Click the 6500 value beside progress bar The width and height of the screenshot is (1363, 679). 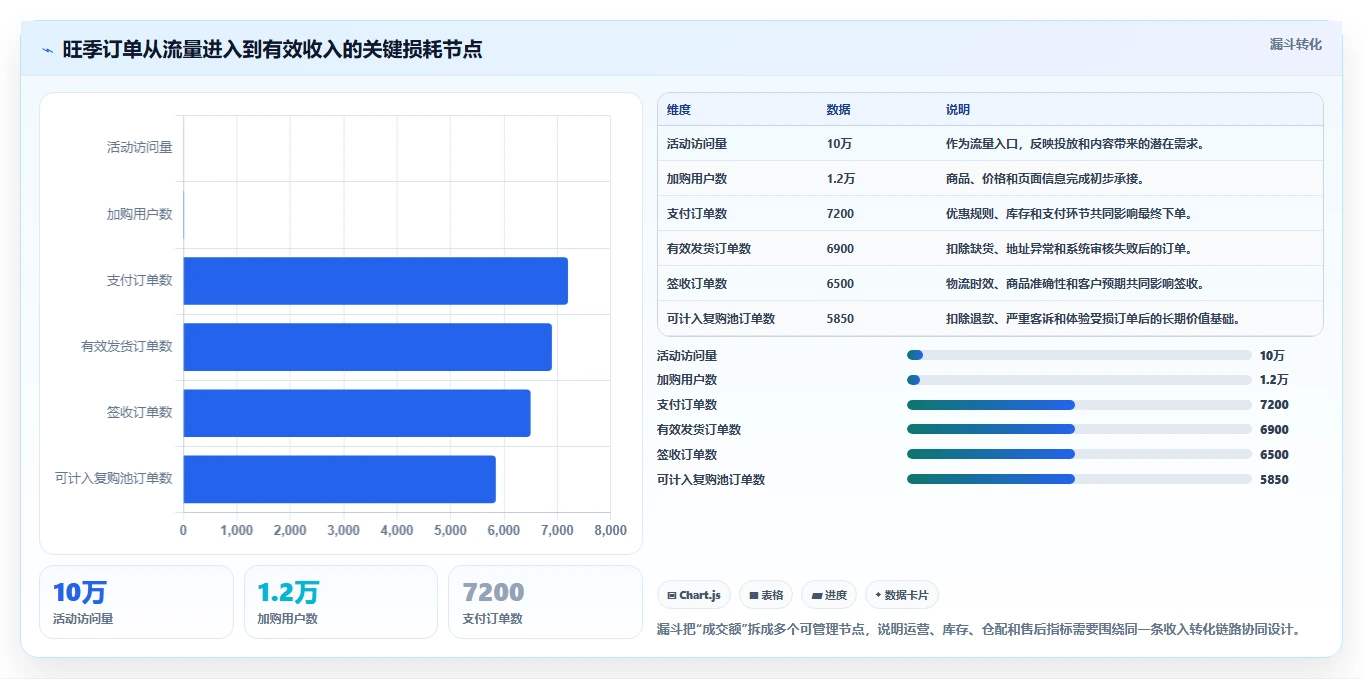[x=1274, y=454]
